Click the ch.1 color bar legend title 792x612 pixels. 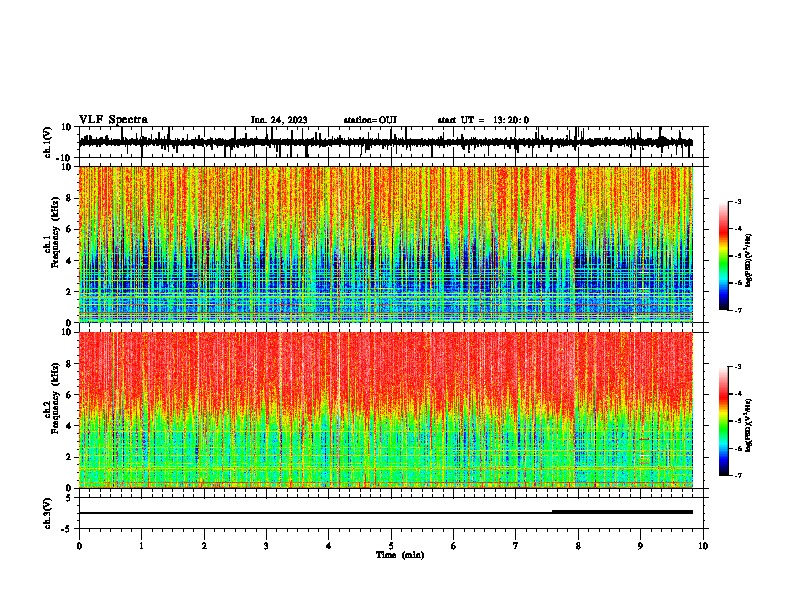tap(749, 261)
